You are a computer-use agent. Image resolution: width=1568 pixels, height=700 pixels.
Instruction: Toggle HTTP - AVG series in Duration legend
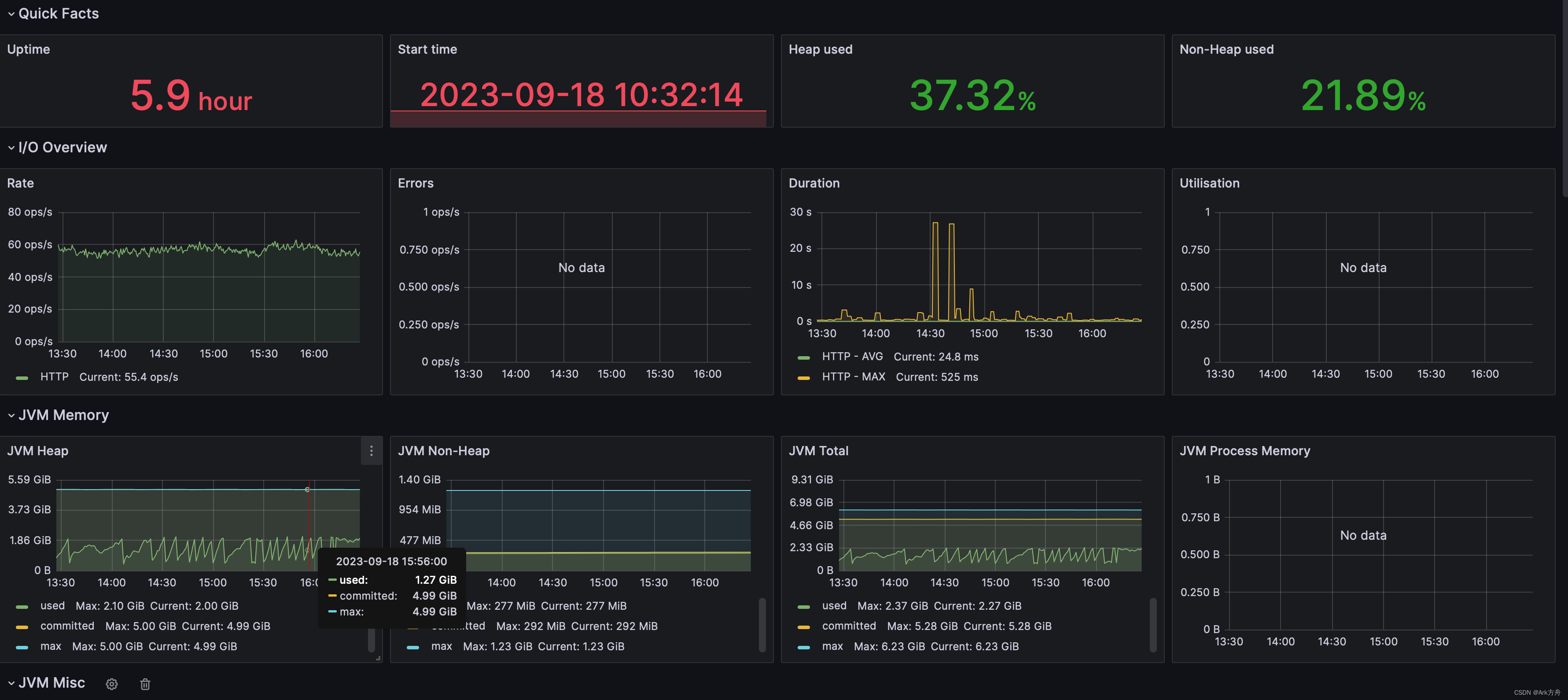point(852,357)
